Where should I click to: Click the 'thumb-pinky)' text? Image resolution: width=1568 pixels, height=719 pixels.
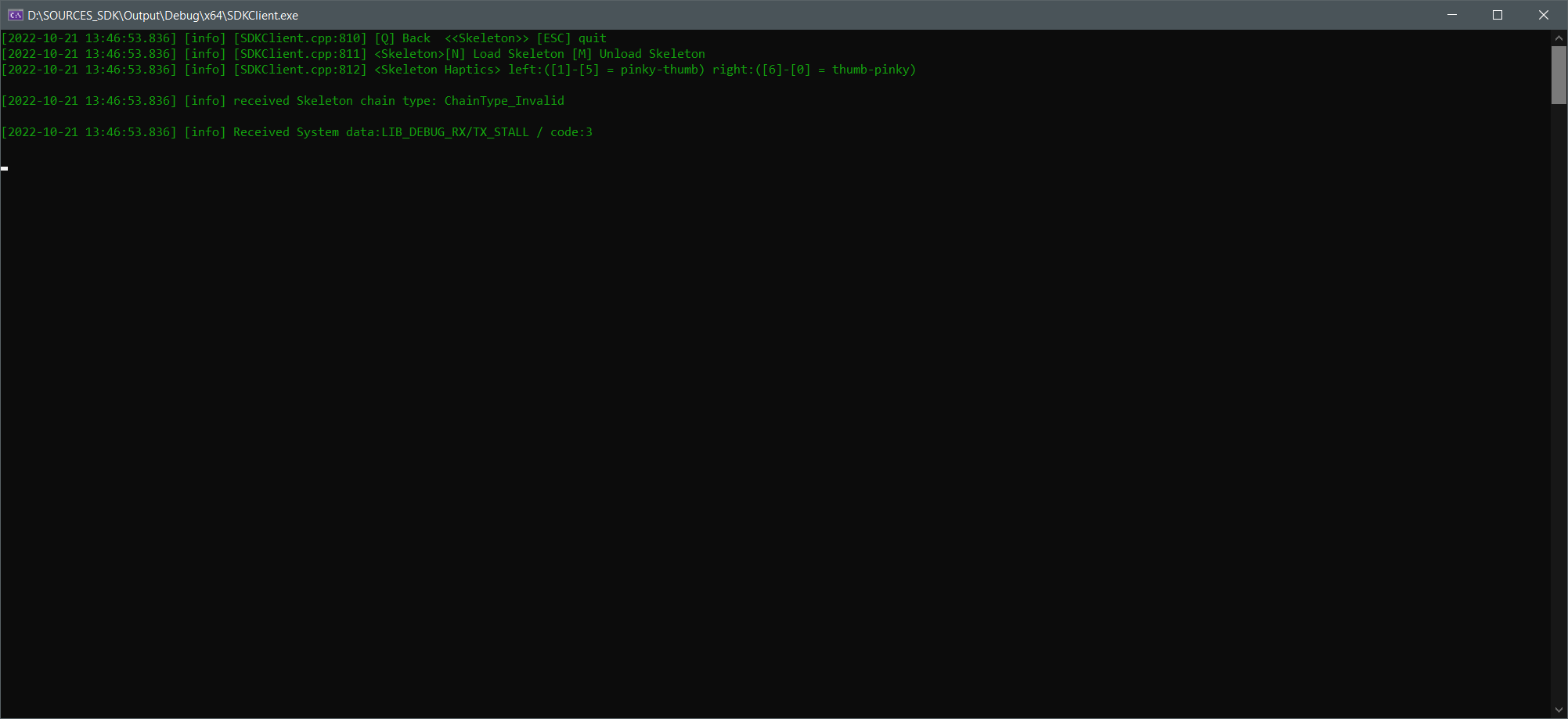click(x=874, y=70)
